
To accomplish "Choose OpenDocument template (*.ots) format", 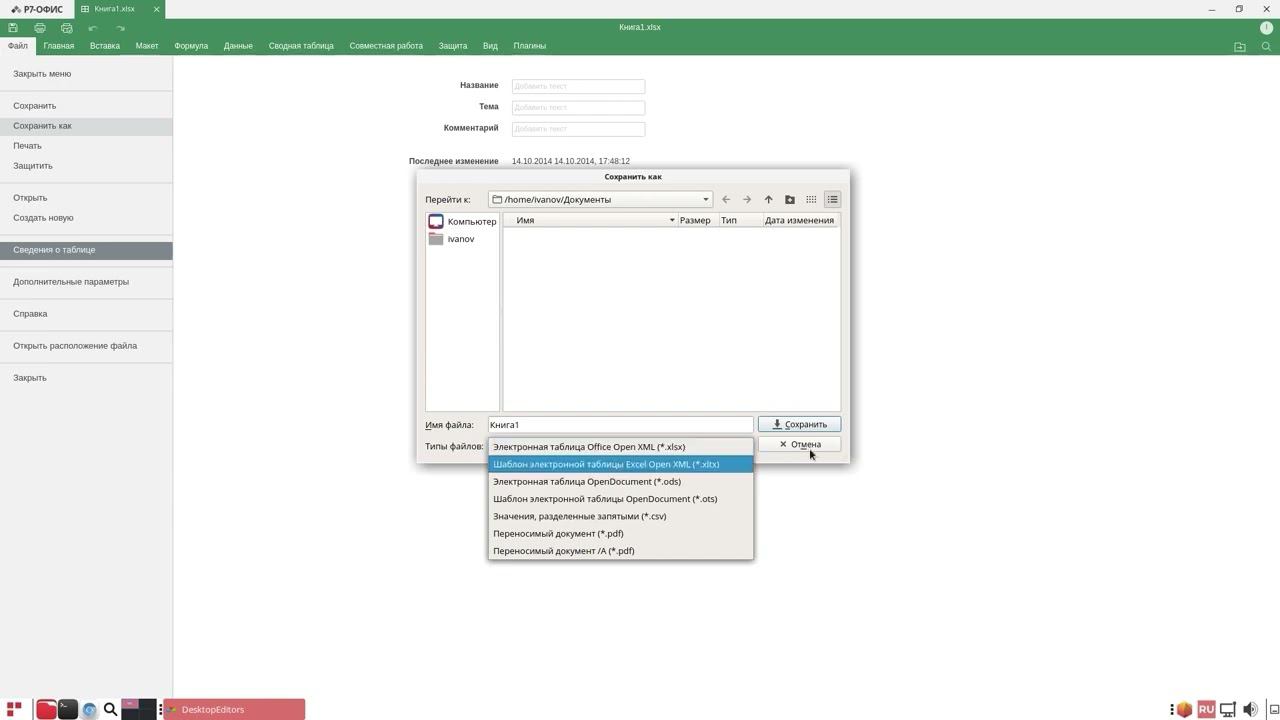I will click(620, 499).
